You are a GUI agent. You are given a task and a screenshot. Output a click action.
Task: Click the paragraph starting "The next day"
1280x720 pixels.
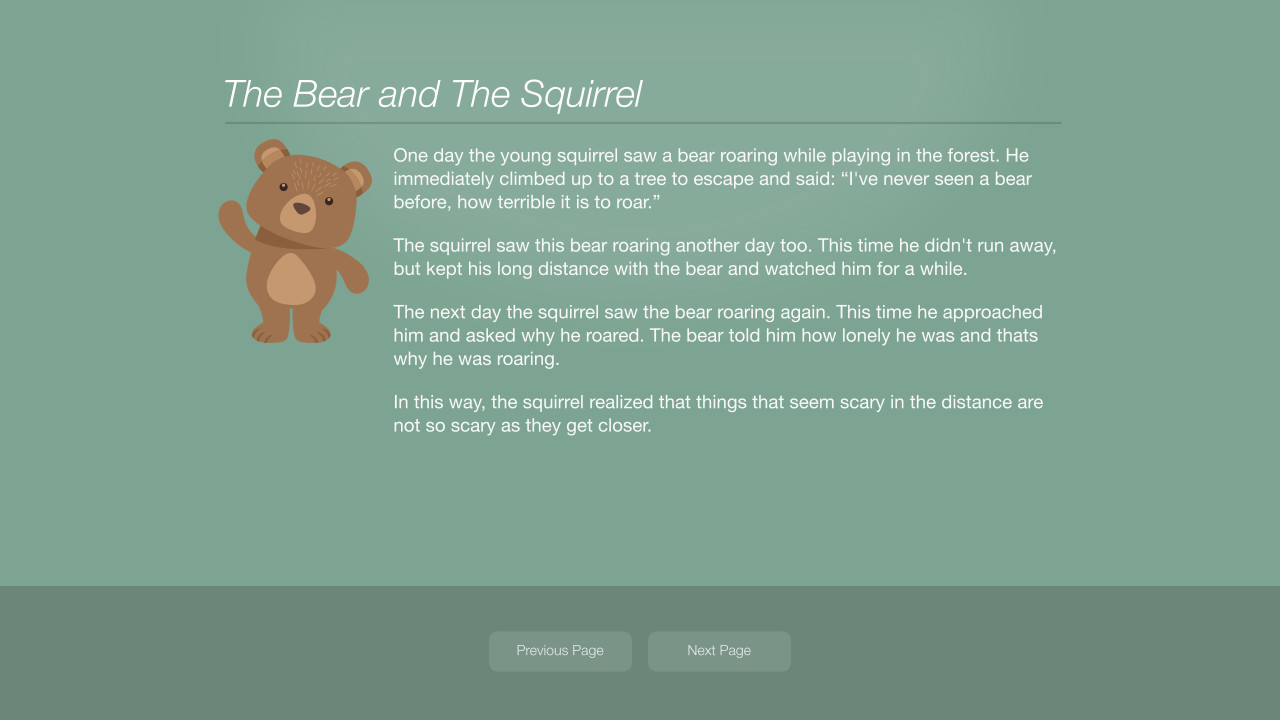point(717,335)
